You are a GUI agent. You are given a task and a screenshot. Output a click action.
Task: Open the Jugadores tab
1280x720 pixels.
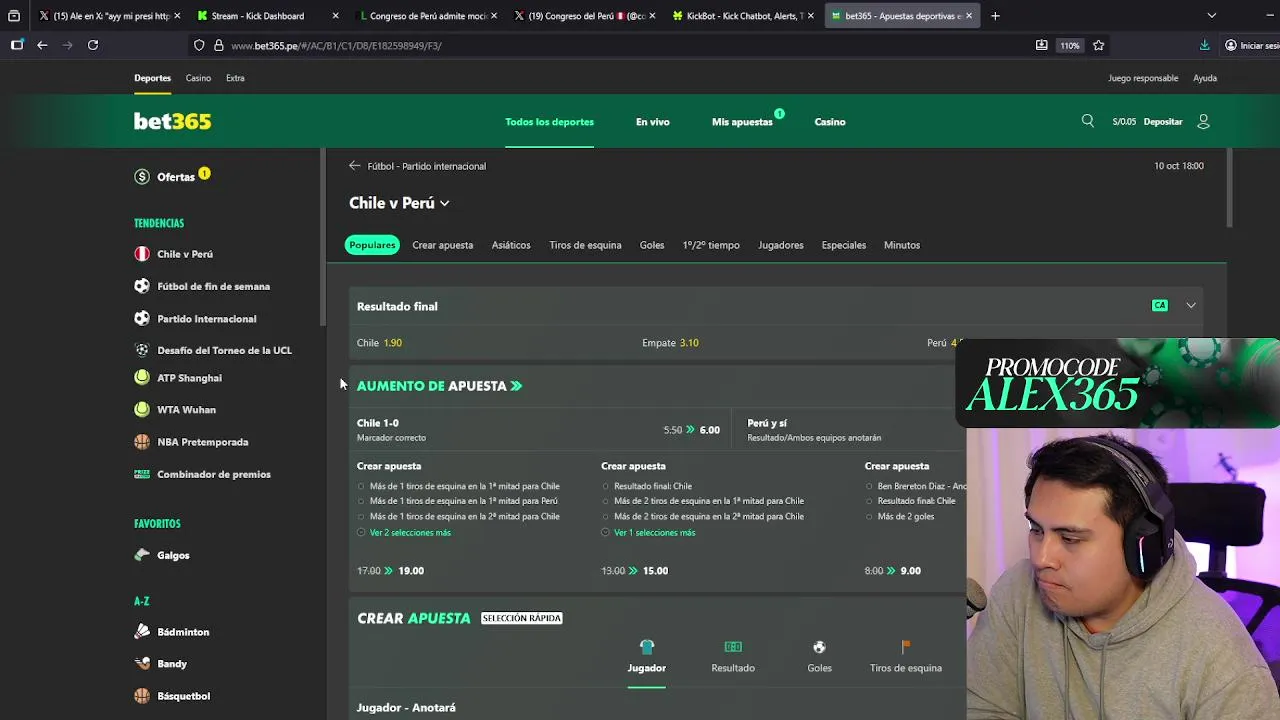coord(780,245)
